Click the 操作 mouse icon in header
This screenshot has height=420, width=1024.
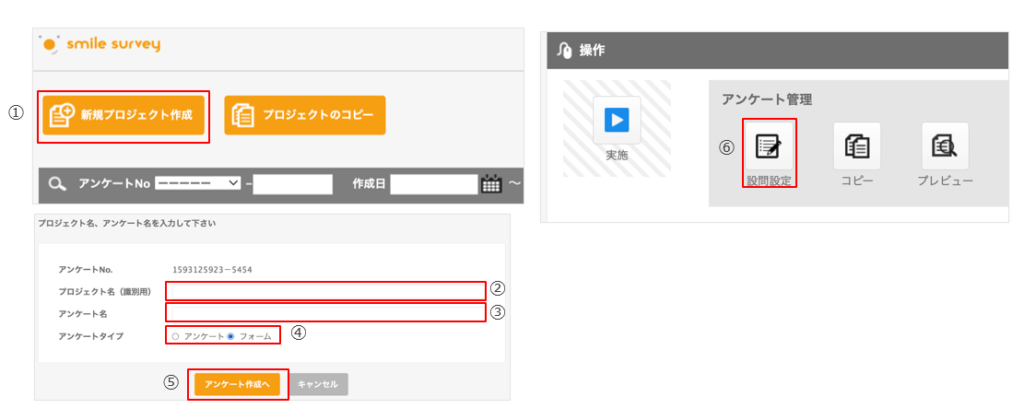[564, 51]
